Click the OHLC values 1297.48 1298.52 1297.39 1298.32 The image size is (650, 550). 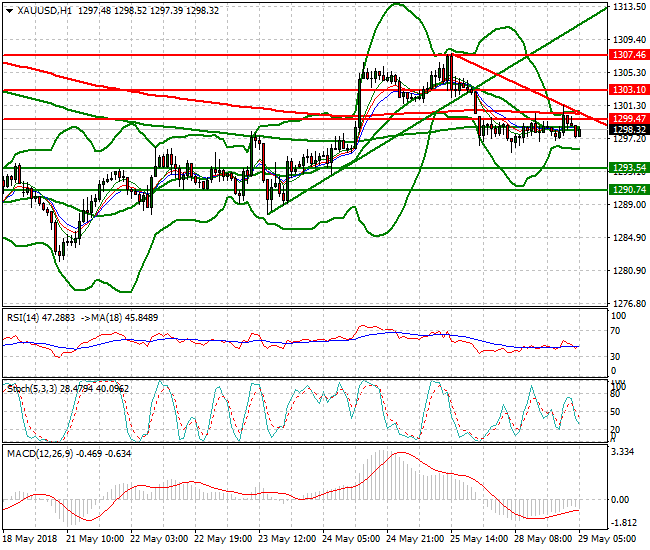coord(148,11)
